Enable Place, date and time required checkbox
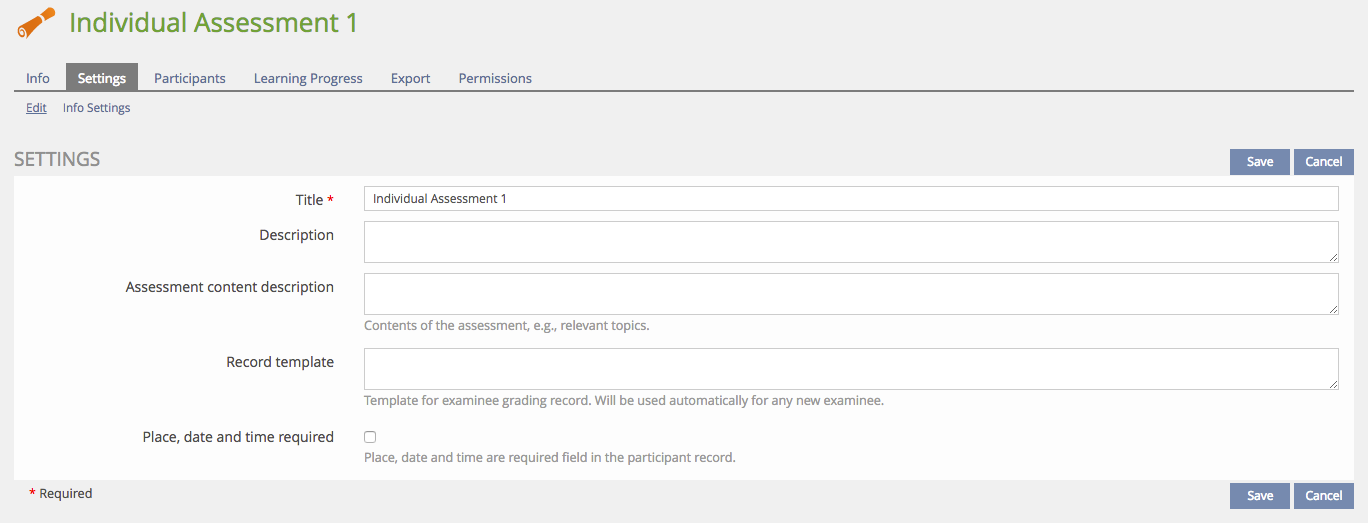This screenshot has width=1368, height=523. pos(370,437)
